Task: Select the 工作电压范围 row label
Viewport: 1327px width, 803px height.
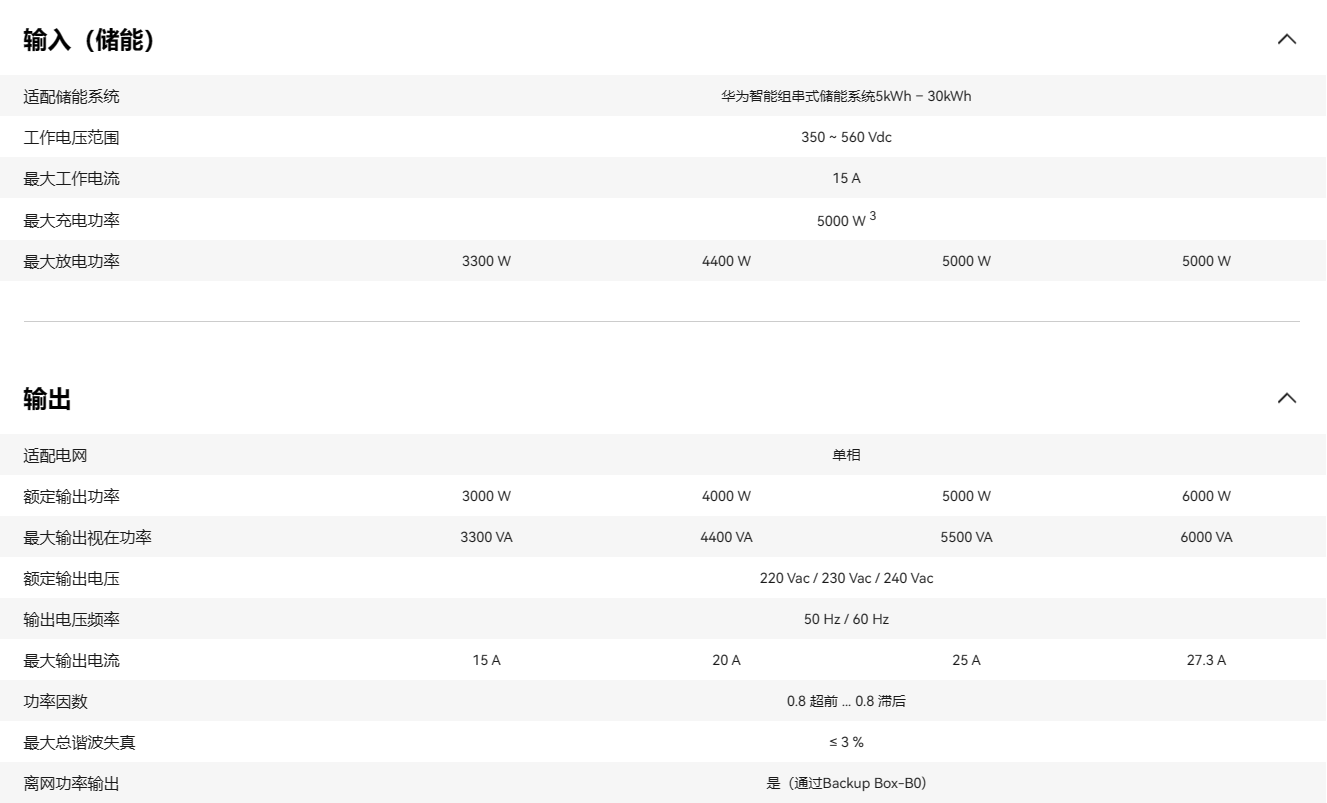Action: [71, 137]
